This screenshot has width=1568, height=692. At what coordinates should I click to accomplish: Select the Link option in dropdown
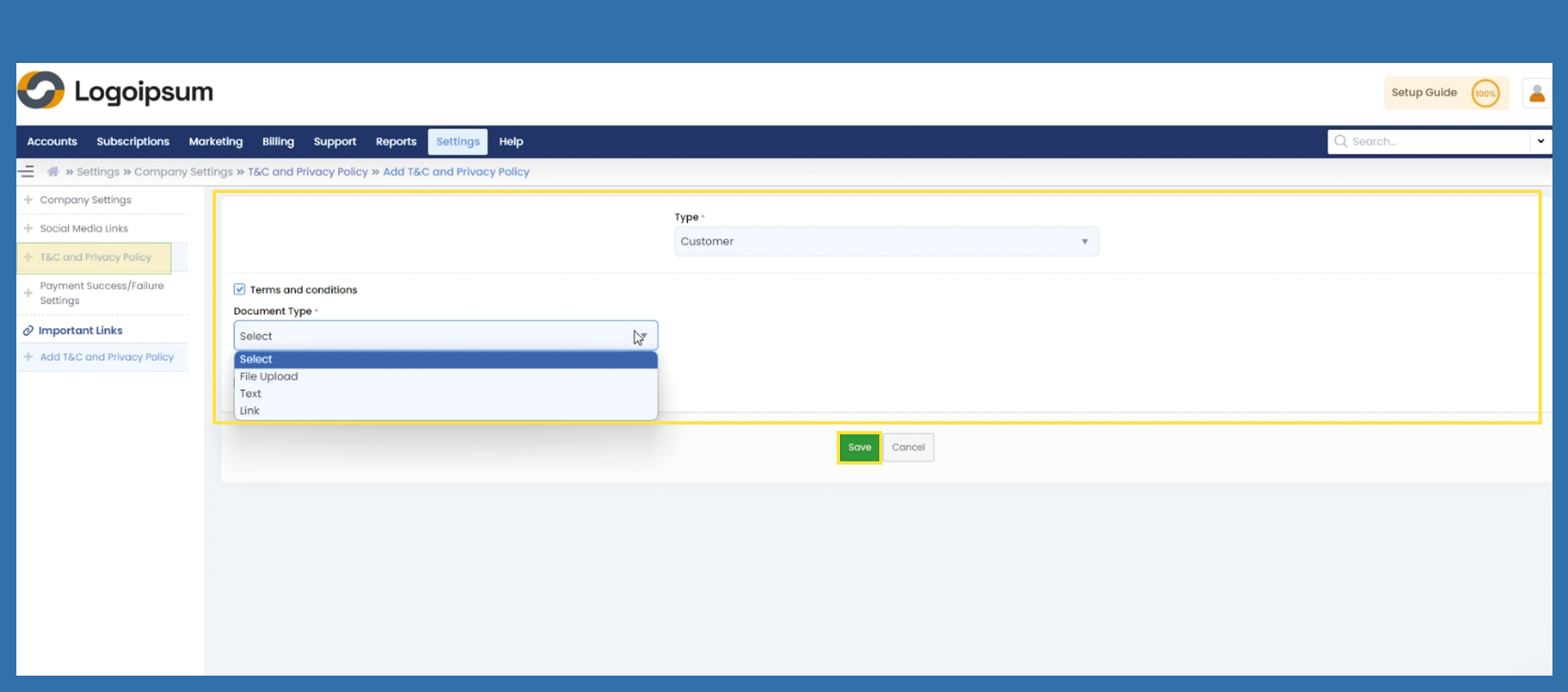pyautogui.click(x=249, y=411)
